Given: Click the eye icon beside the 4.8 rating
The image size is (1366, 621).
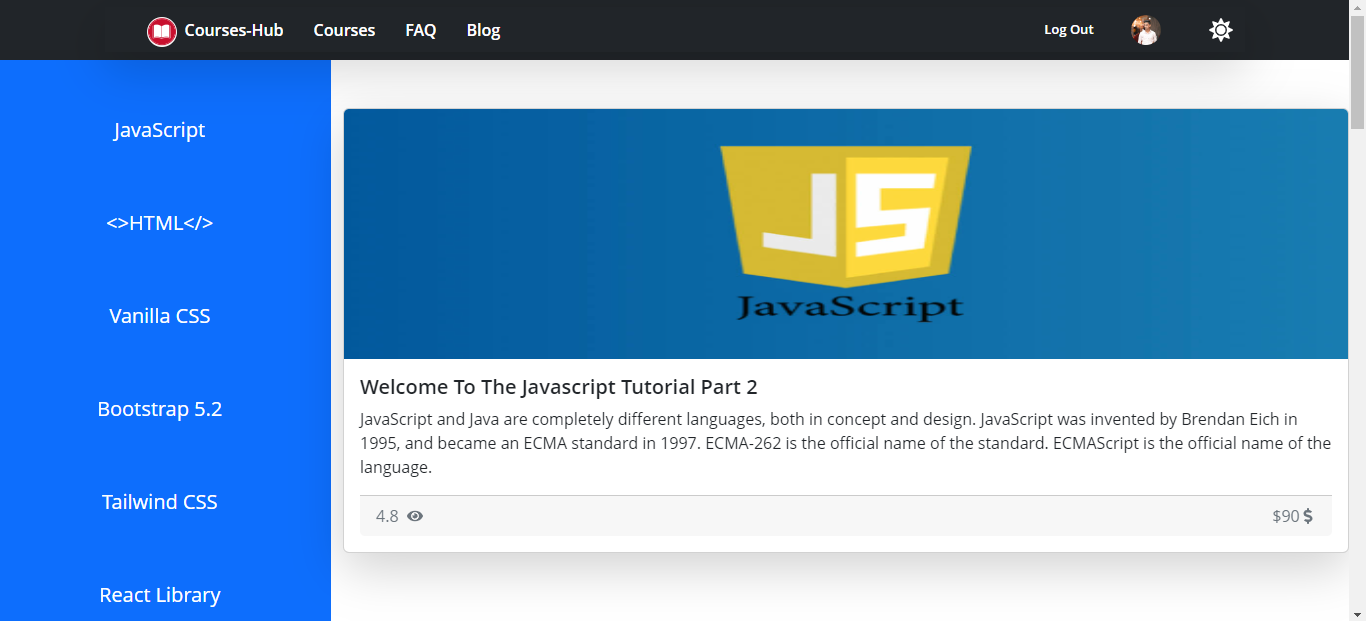Looking at the screenshot, I should 415,516.
